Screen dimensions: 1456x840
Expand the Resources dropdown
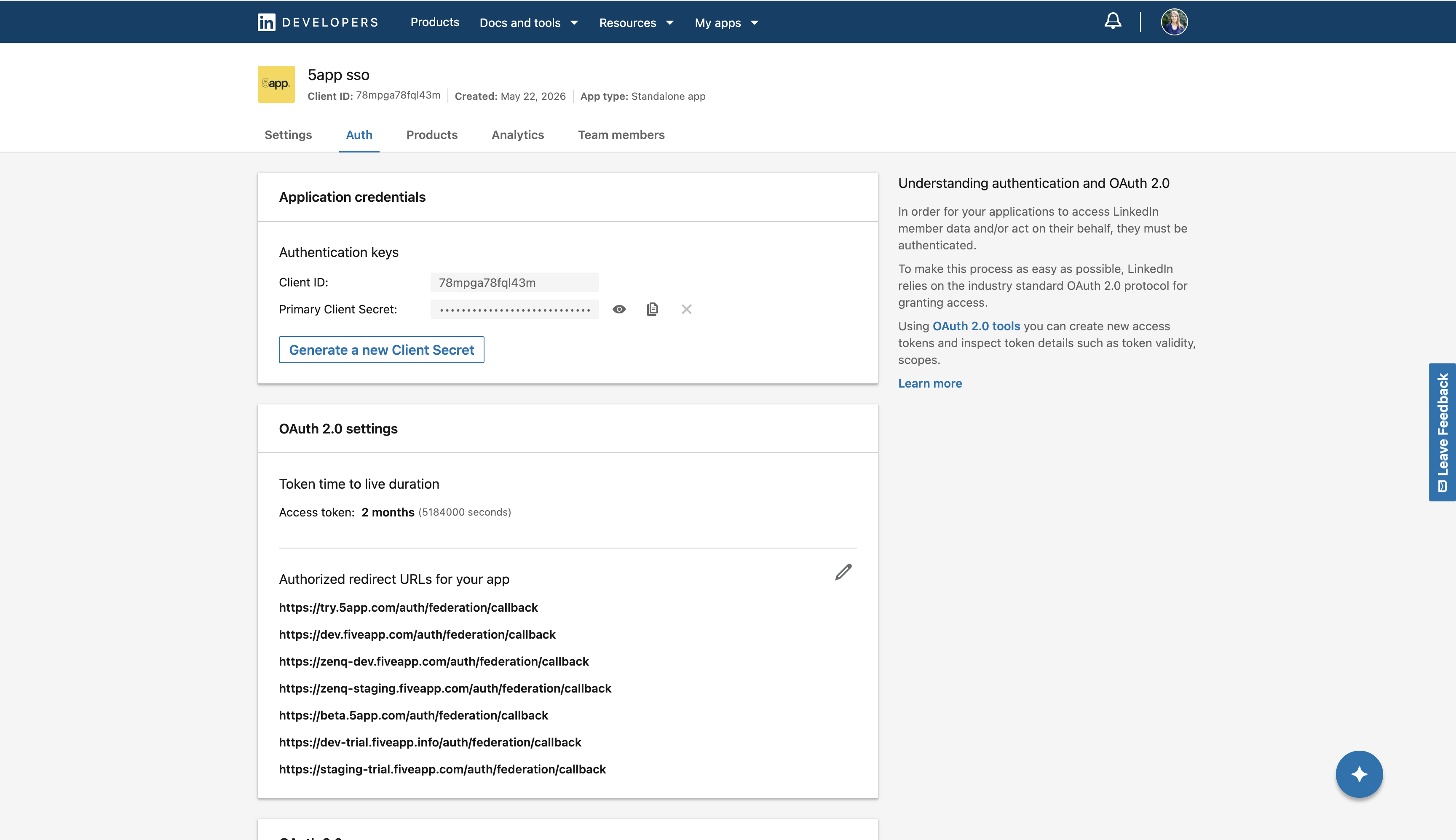pos(636,22)
